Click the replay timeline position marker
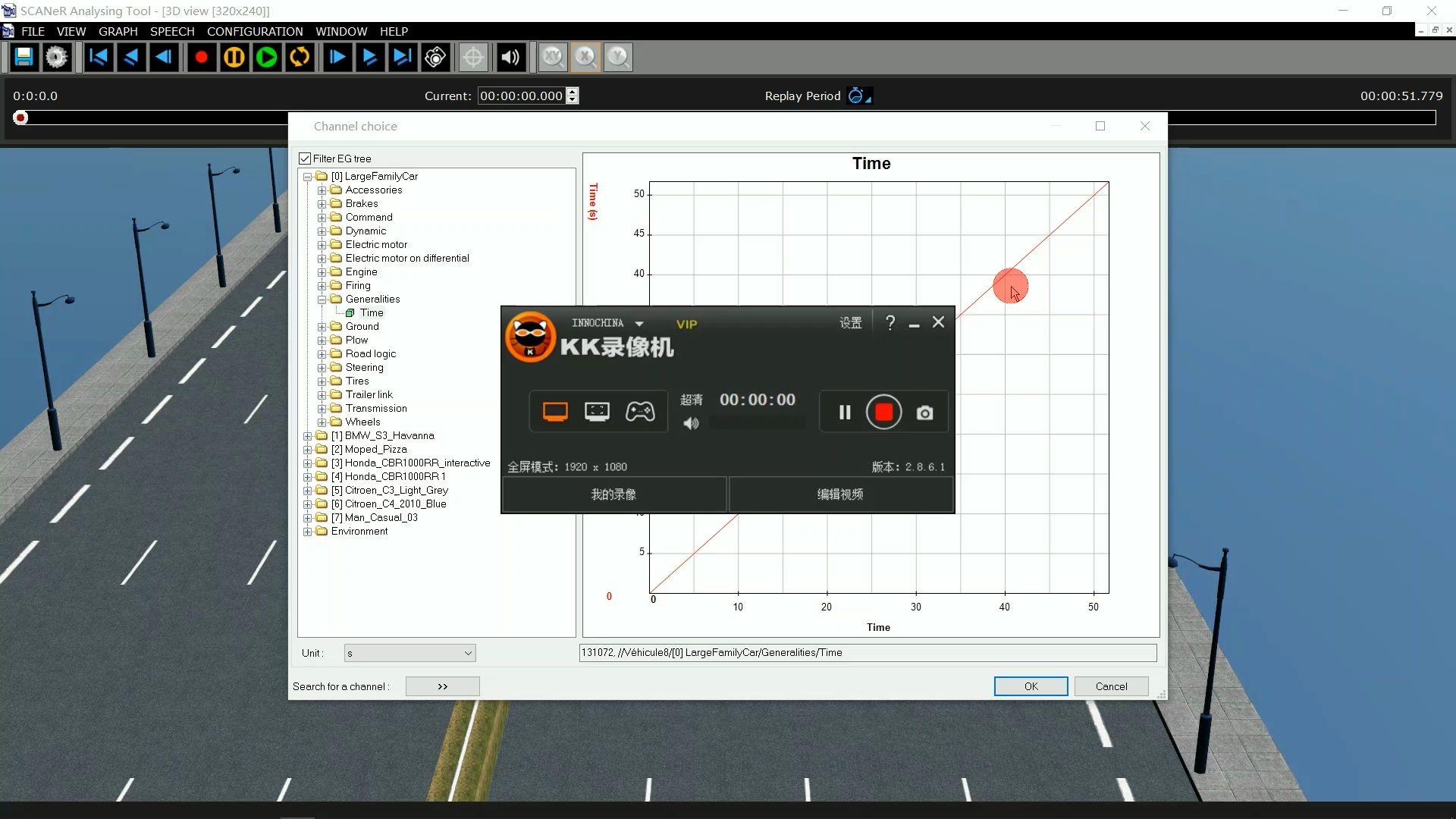1456x819 pixels. pyautogui.click(x=20, y=118)
